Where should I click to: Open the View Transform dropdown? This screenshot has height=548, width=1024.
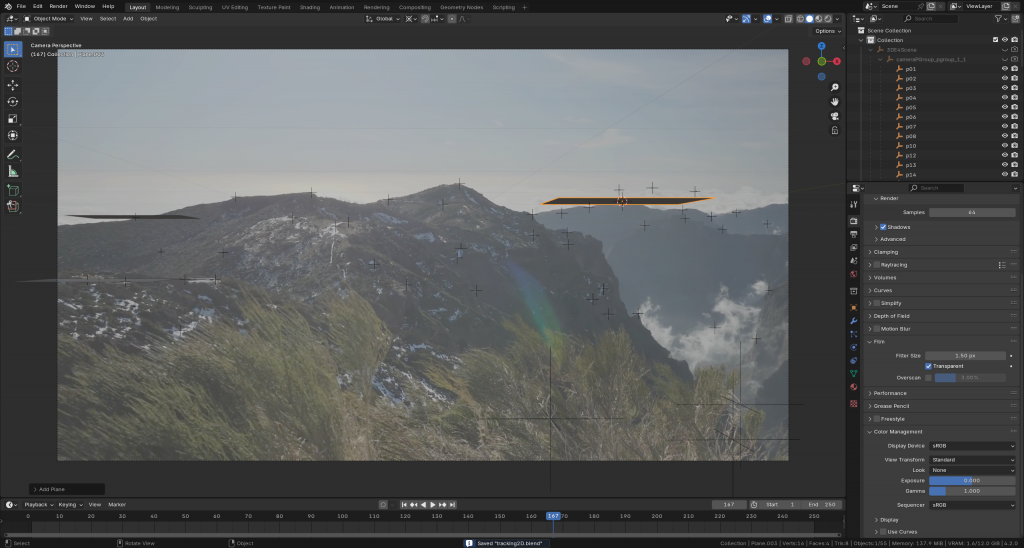click(972, 460)
